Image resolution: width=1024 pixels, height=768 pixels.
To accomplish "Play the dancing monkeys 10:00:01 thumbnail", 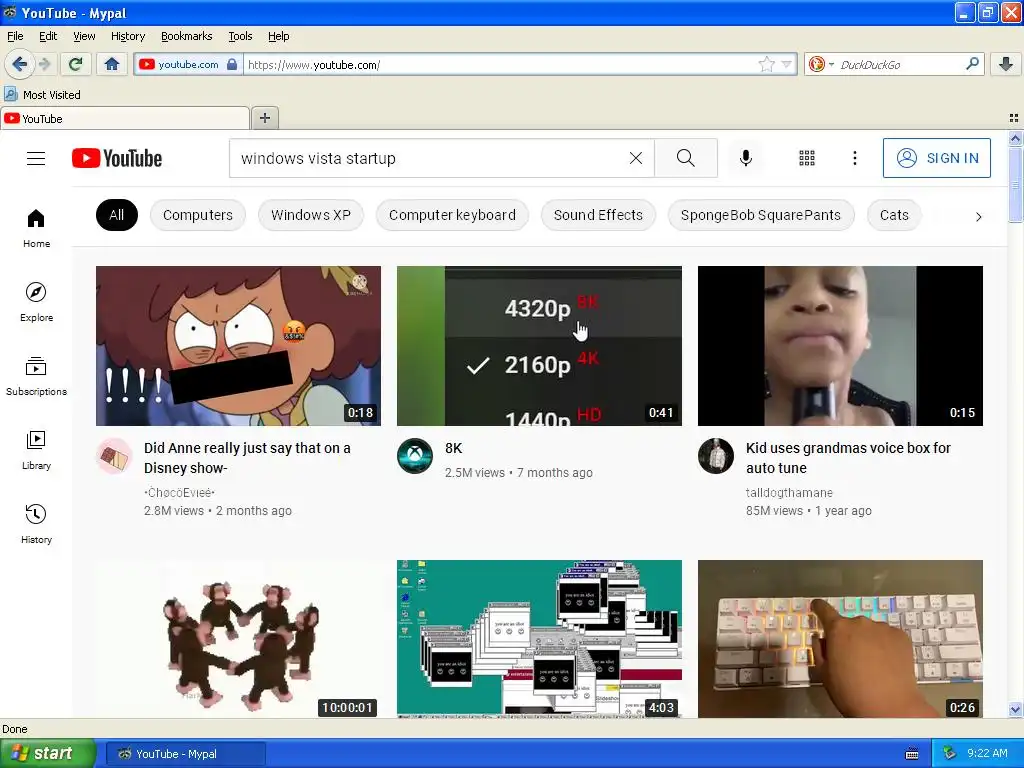I will coord(238,639).
